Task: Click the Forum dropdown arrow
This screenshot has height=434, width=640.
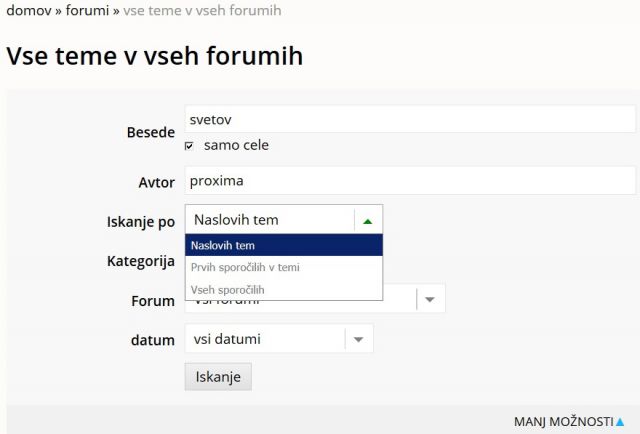Action: tap(430, 299)
